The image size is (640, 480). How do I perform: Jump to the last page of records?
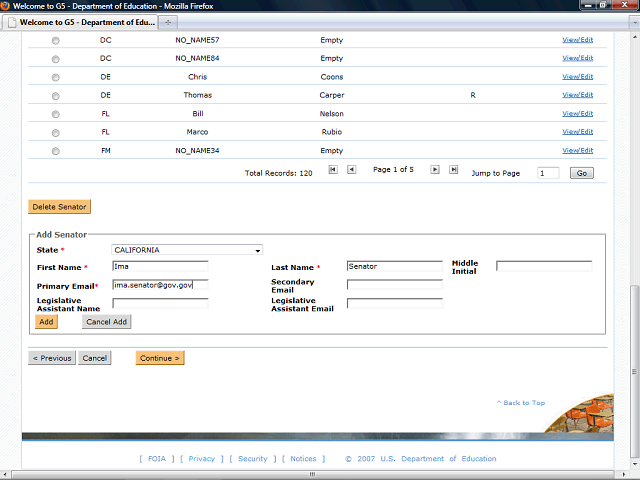point(454,170)
